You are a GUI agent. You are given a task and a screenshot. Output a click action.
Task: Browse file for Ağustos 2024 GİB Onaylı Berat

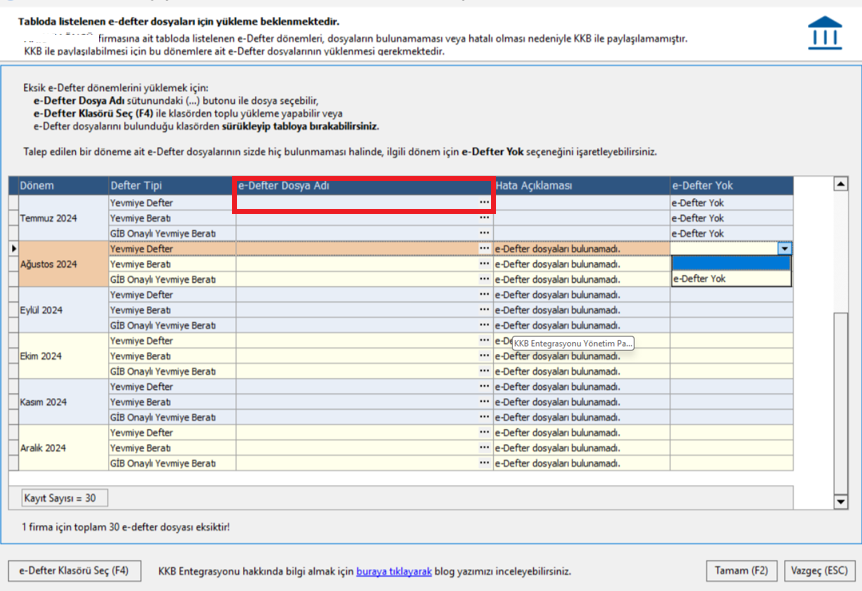[x=484, y=279]
